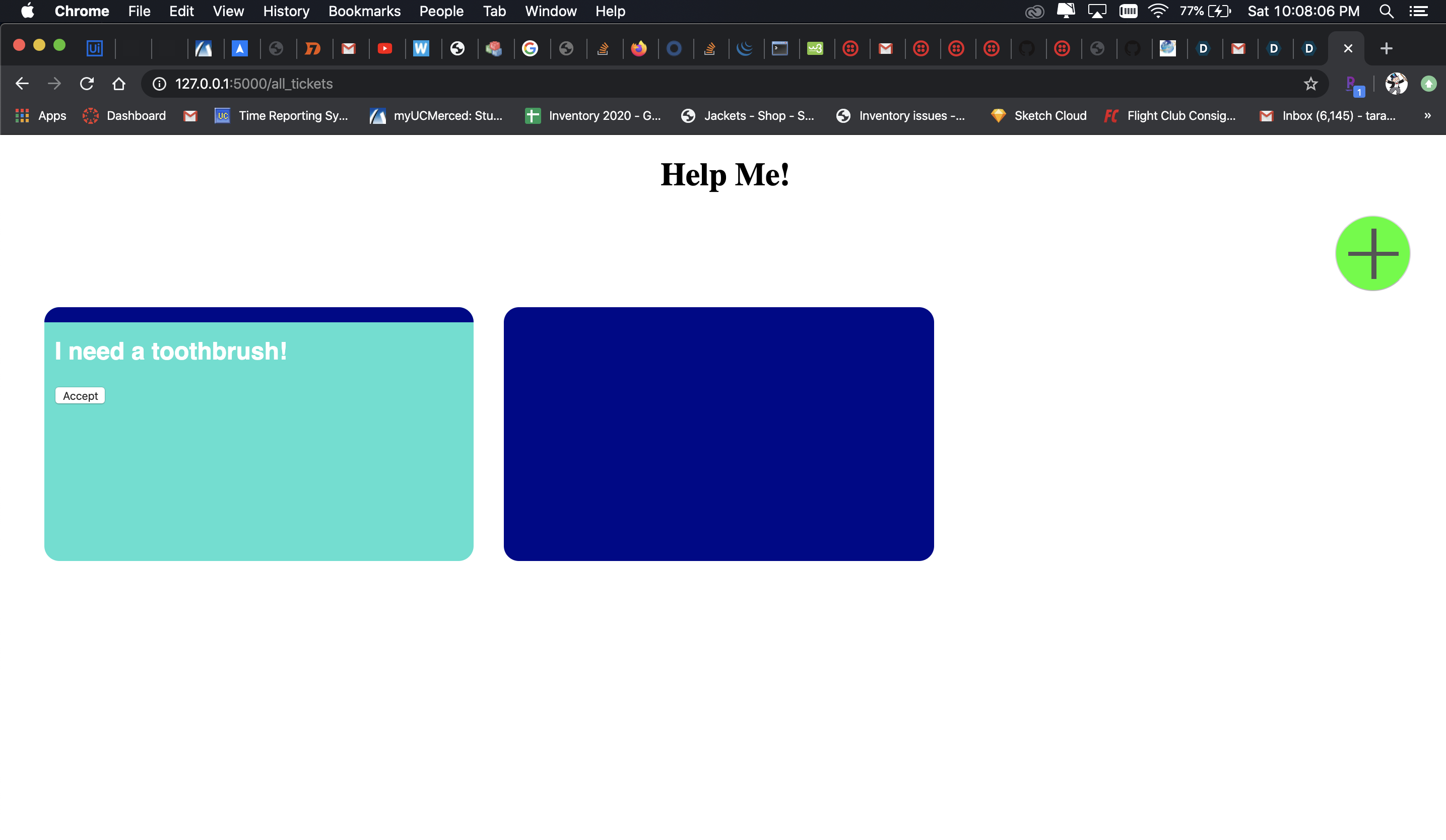Open the Bookmarks menu in menu bar
This screenshot has width=1446, height=840.
tap(364, 12)
